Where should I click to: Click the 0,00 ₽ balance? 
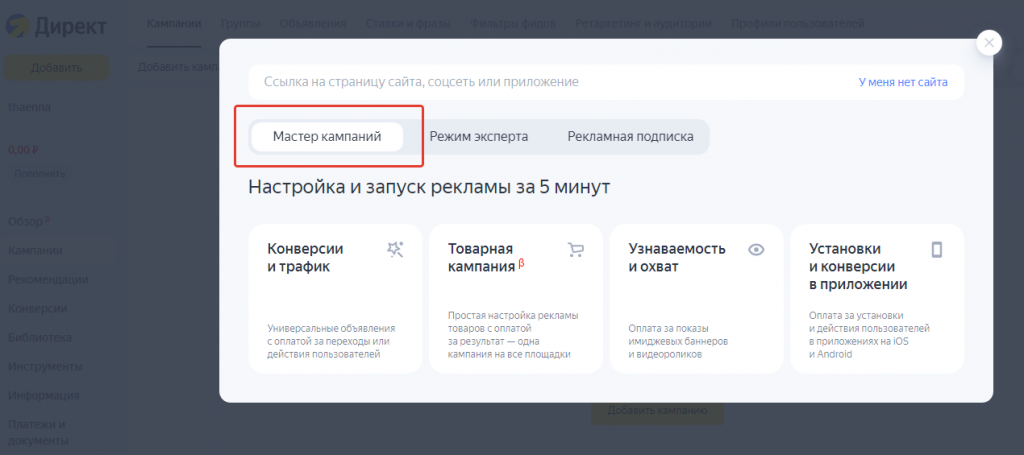pyautogui.click(x=23, y=150)
